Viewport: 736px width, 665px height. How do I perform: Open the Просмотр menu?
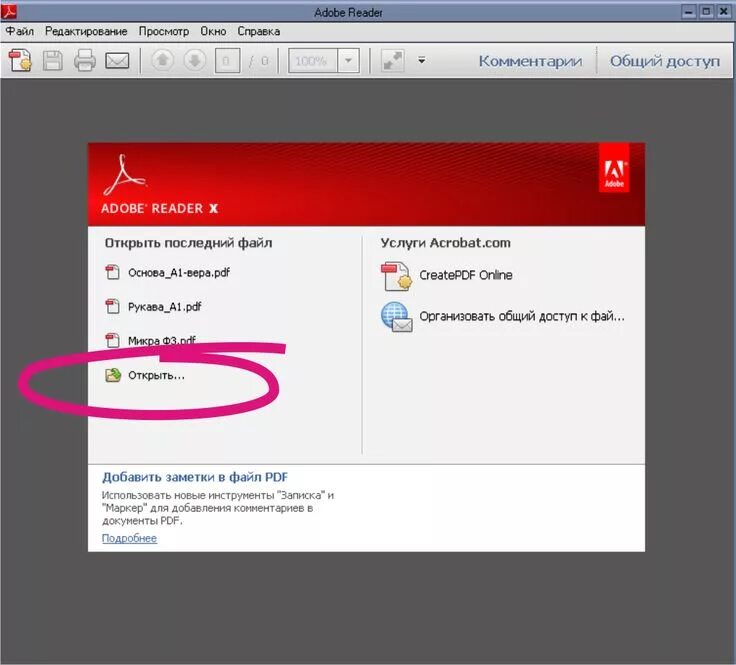163,31
